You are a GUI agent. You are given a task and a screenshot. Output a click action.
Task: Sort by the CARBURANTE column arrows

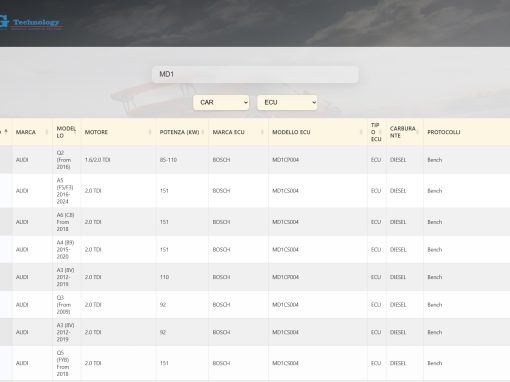coord(418,132)
